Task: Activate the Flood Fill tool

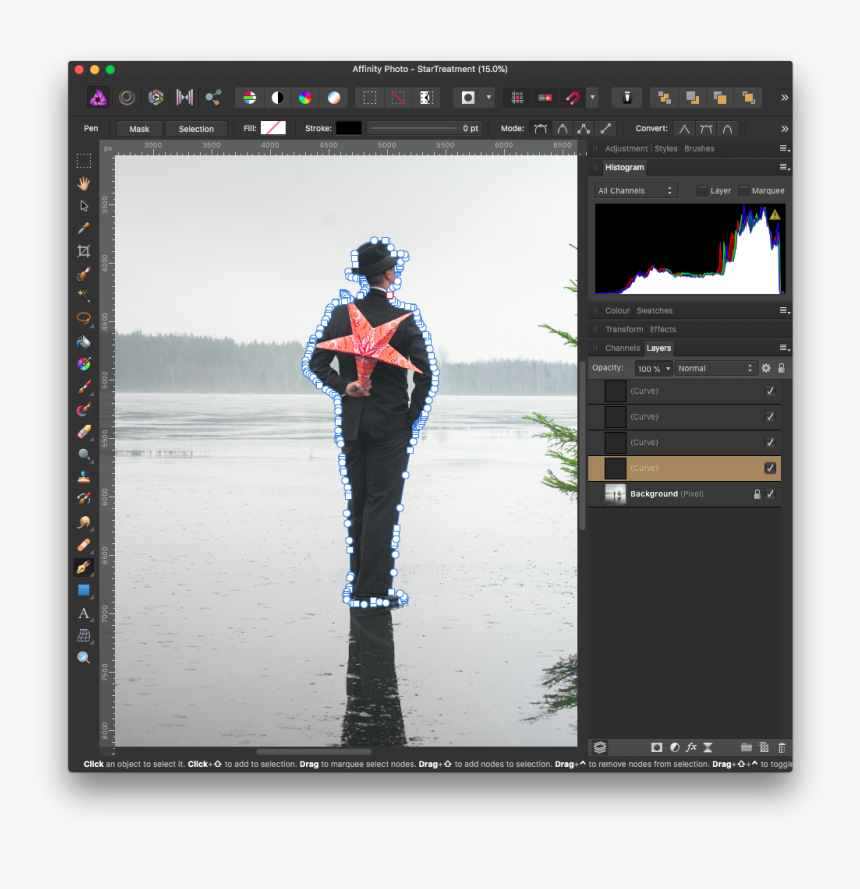Action: pos(85,340)
